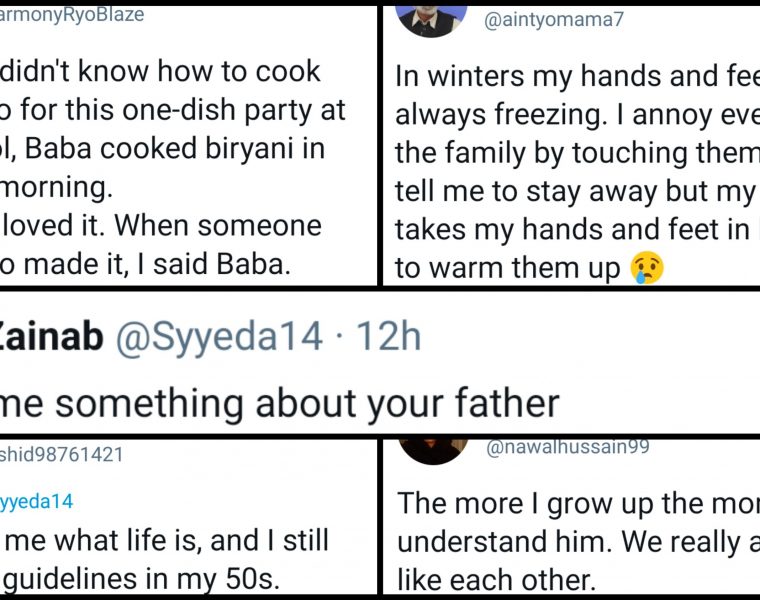
Task: Click the 'me what life is' line
Action: (x=165, y=541)
